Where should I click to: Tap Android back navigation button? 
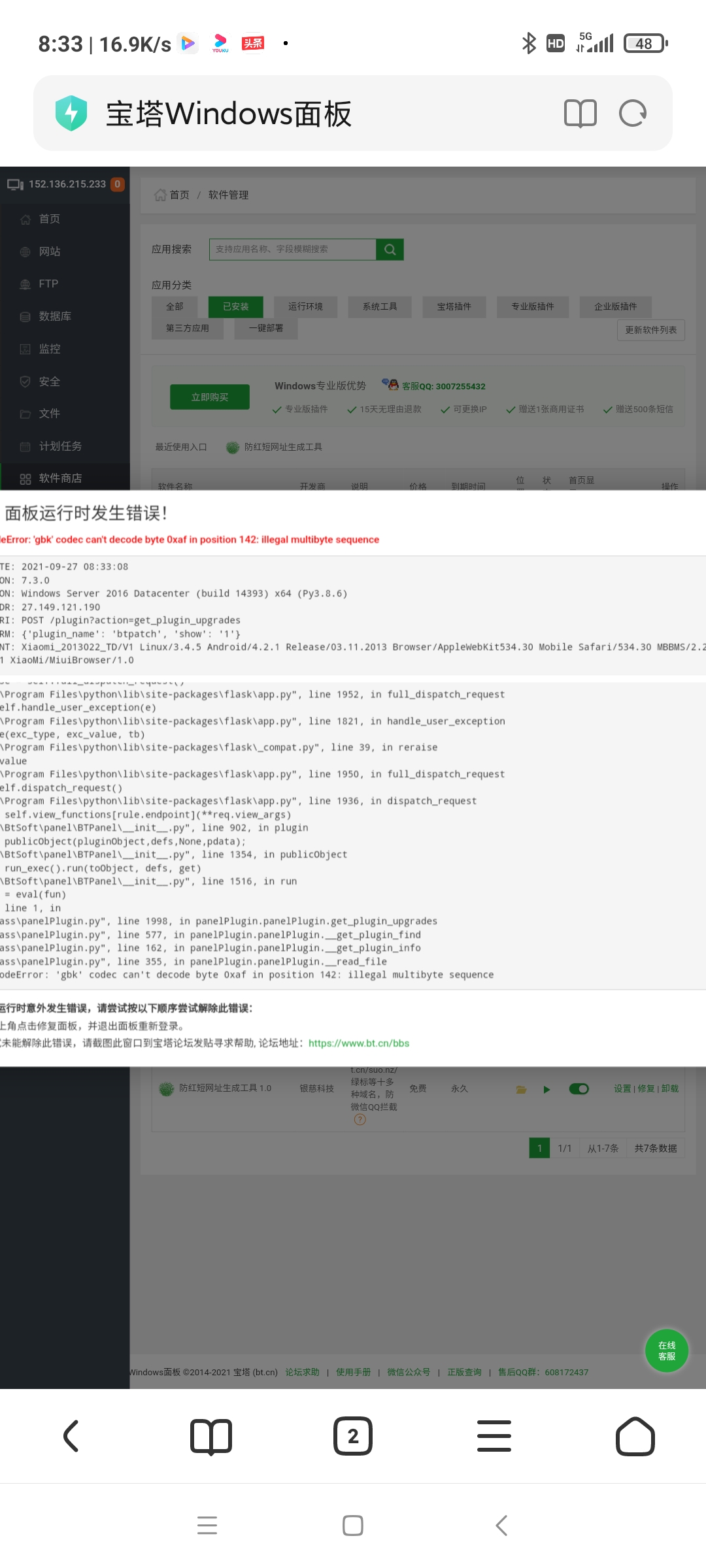501,1526
